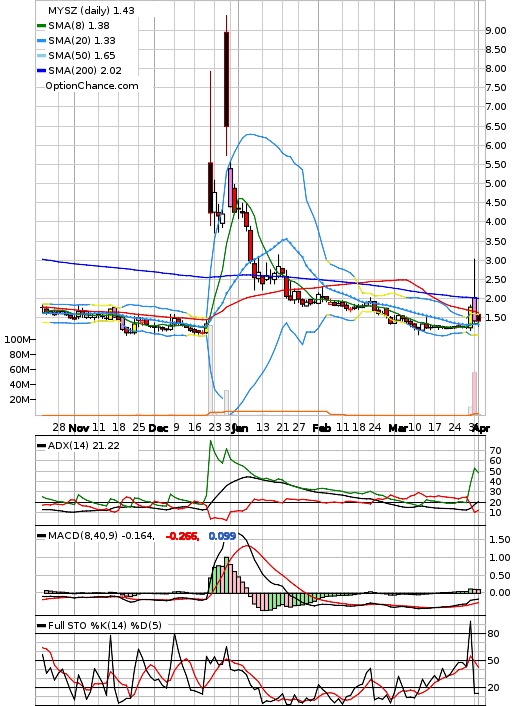526x706 pixels.
Task: Click the 3.00 price axis label
Action: pos(495,261)
